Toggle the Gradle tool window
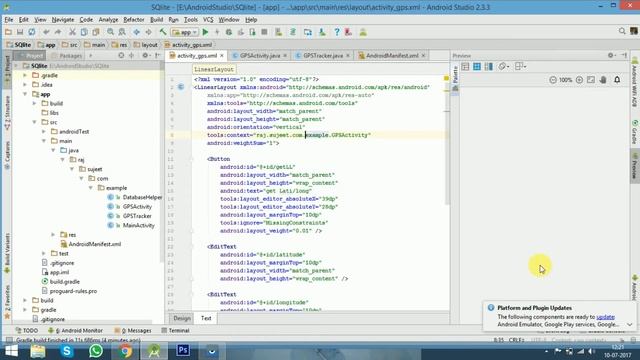This screenshot has width=640, height=360. click(x=635, y=132)
